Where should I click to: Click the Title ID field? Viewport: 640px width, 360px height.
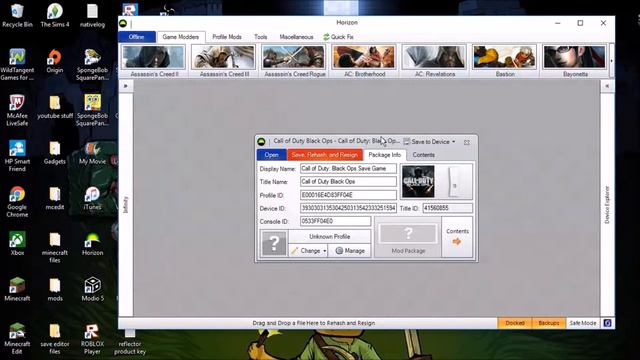point(447,208)
